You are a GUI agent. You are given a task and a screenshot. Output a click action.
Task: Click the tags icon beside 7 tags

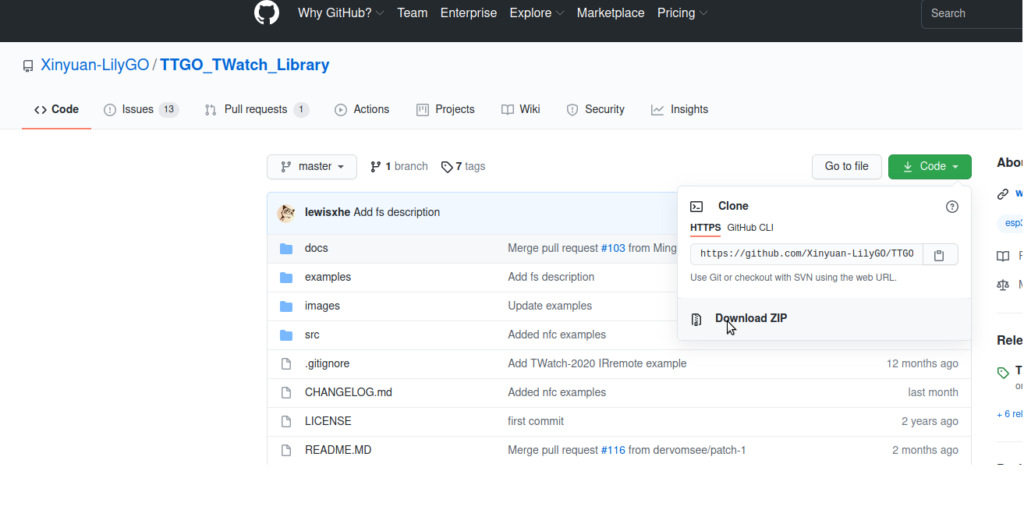pyautogui.click(x=447, y=167)
